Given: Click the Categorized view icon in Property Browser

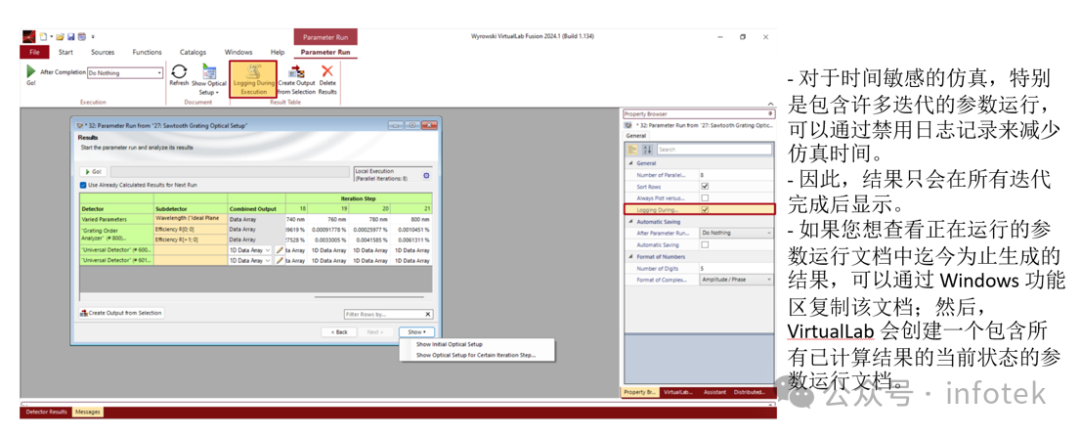Looking at the screenshot, I should point(632,149).
